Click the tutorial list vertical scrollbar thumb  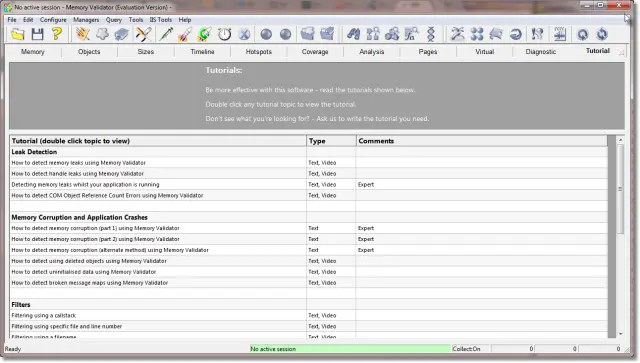[620, 189]
